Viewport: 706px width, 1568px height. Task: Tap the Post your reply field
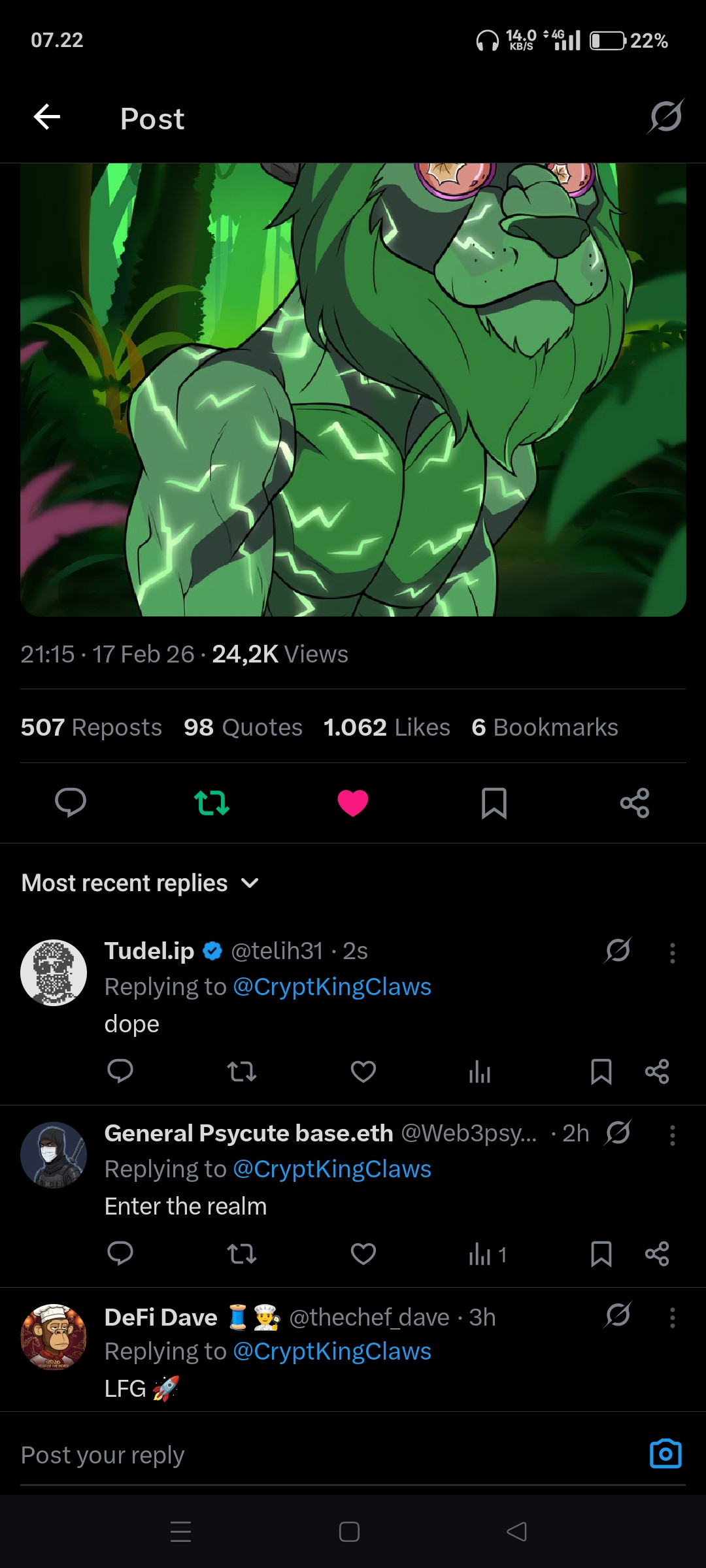327,1455
